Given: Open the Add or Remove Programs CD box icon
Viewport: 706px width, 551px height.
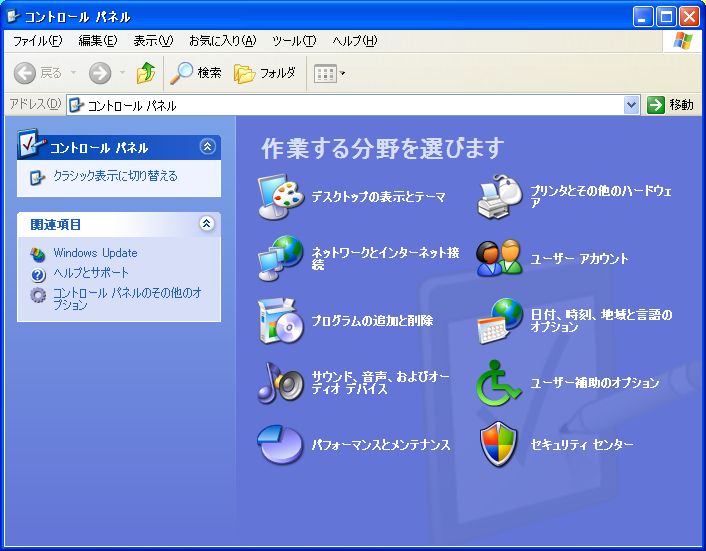Looking at the screenshot, I should click(281, 321).
